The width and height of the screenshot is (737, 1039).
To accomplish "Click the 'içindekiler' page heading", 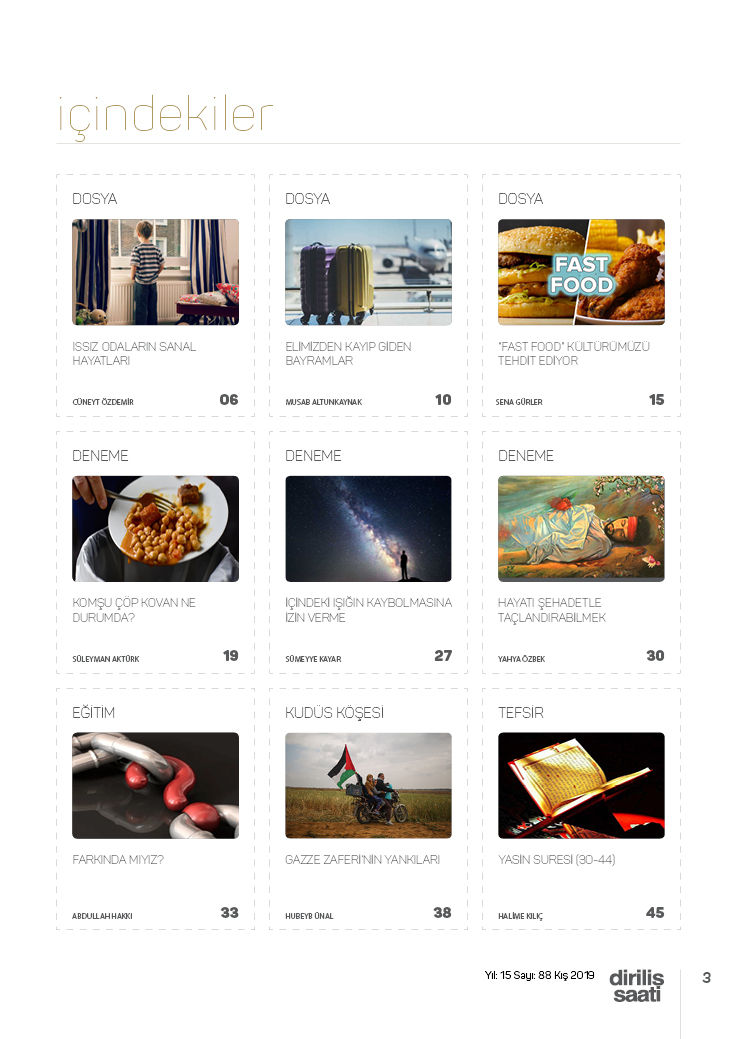I will coord(165,115).
